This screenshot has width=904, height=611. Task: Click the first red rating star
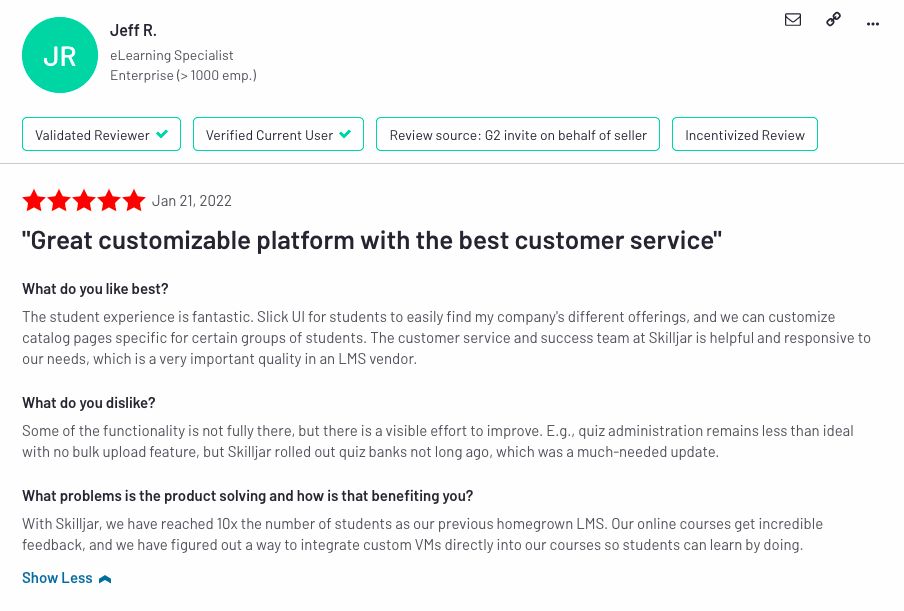tap(34, 201)
